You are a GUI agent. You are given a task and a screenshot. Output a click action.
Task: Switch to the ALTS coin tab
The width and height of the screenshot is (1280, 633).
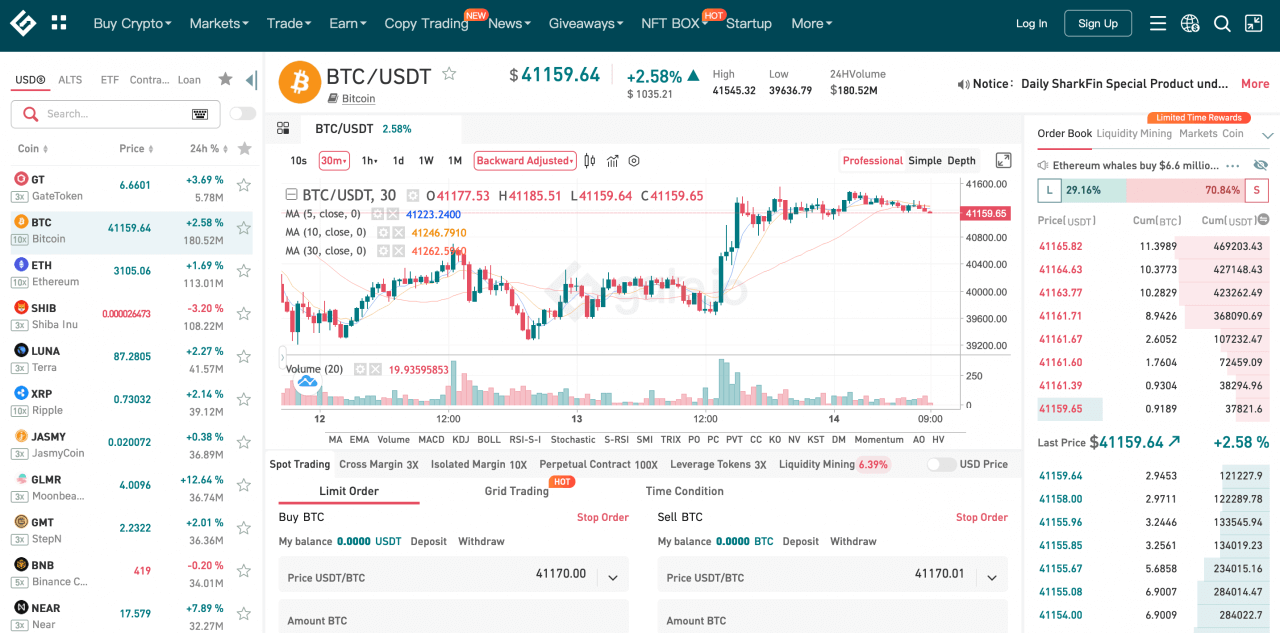tap(70, 80)
